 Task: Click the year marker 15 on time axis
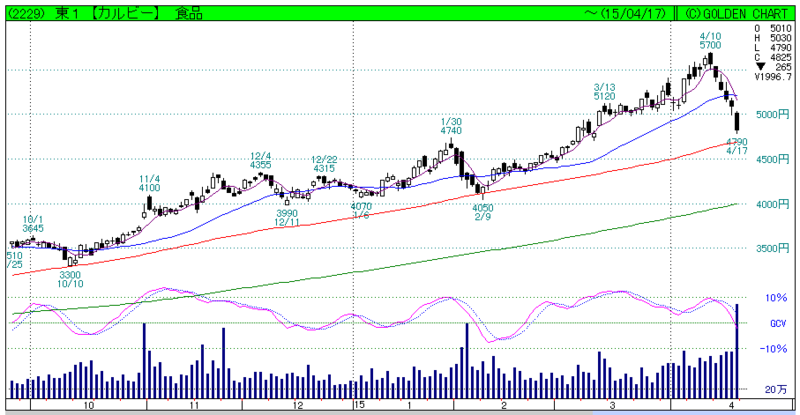click(x=360, y=405)
